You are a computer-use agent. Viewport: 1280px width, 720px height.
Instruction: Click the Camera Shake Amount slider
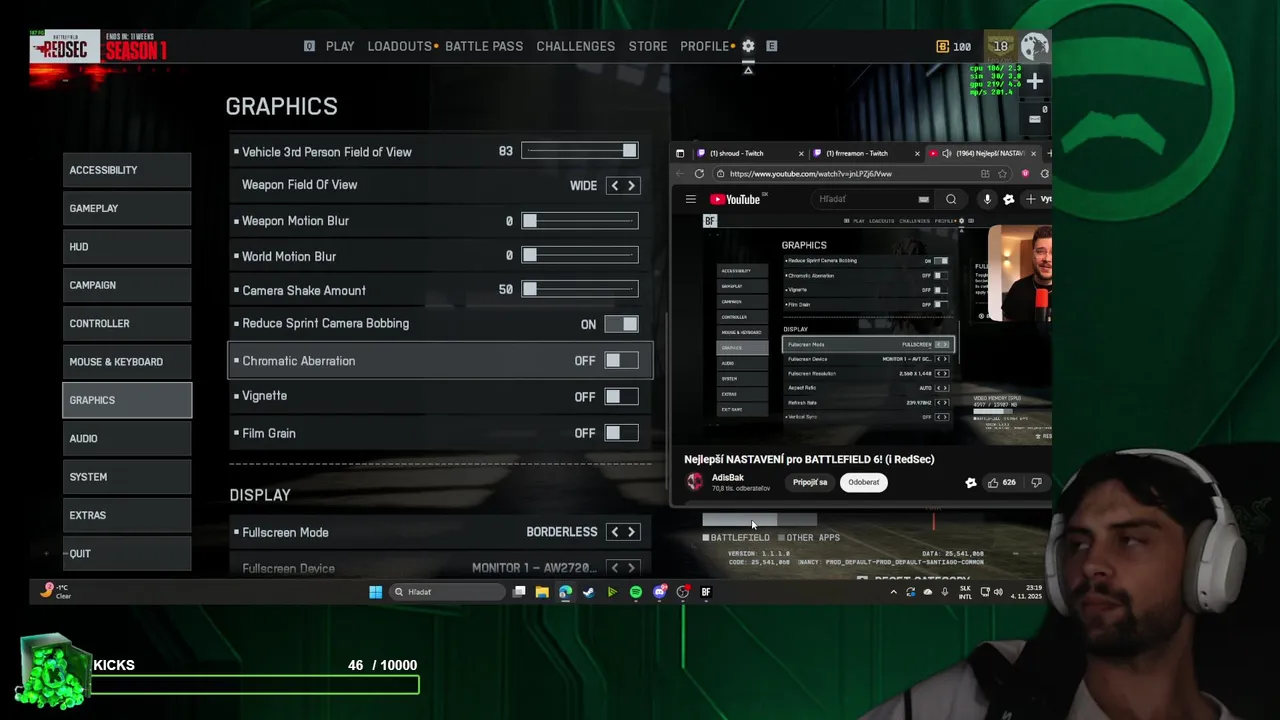click(580, 290)
